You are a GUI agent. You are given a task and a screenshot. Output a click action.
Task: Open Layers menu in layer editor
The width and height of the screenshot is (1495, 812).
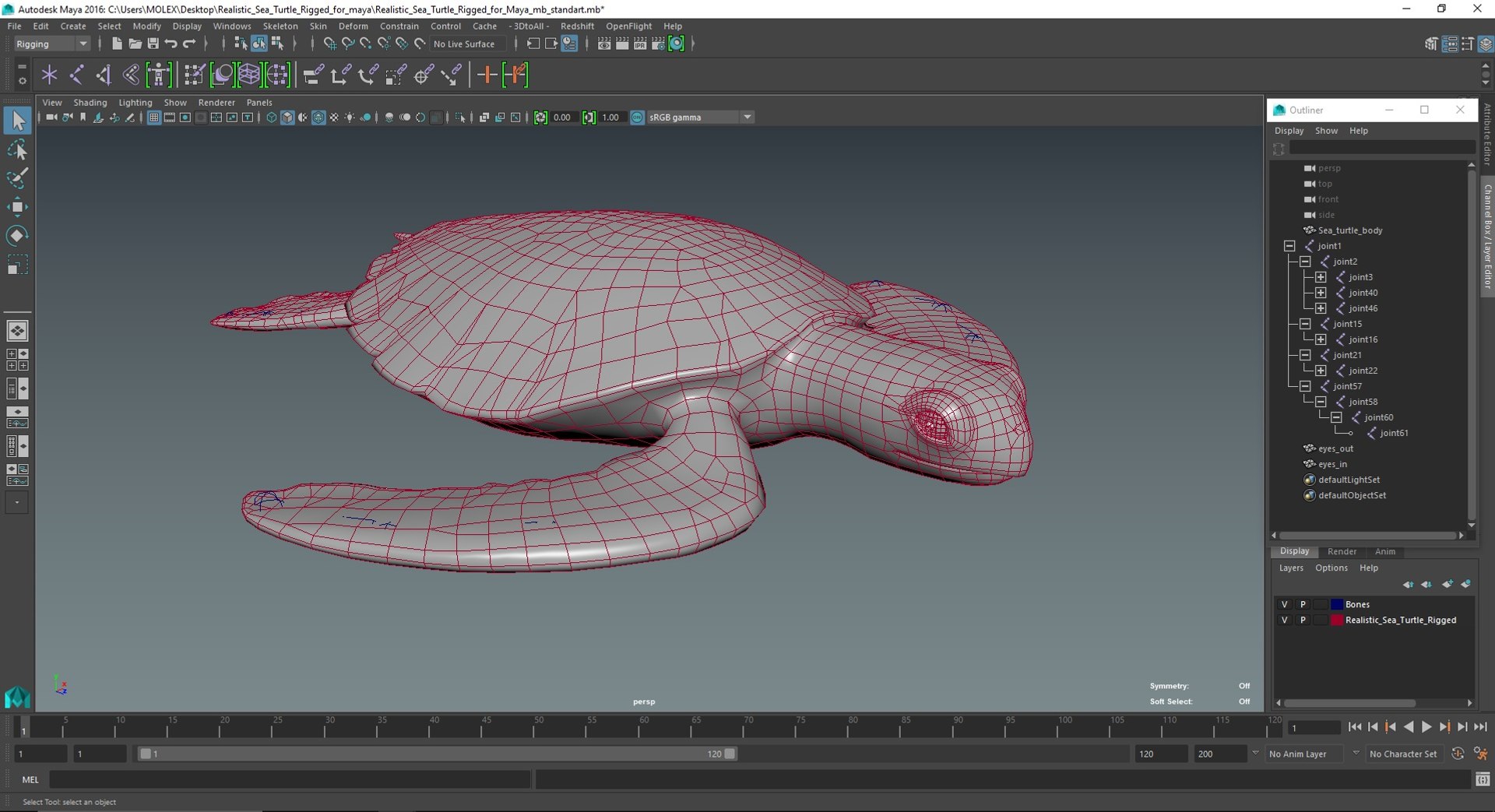1291,568
